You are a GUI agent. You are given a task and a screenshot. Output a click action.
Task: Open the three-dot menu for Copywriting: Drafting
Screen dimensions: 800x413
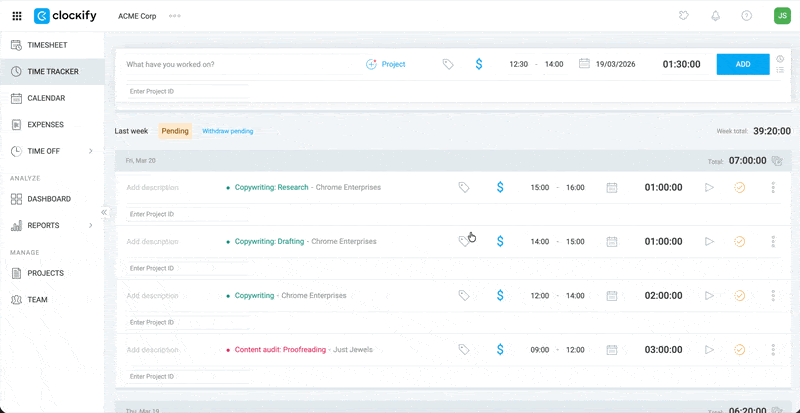[773, 241]
